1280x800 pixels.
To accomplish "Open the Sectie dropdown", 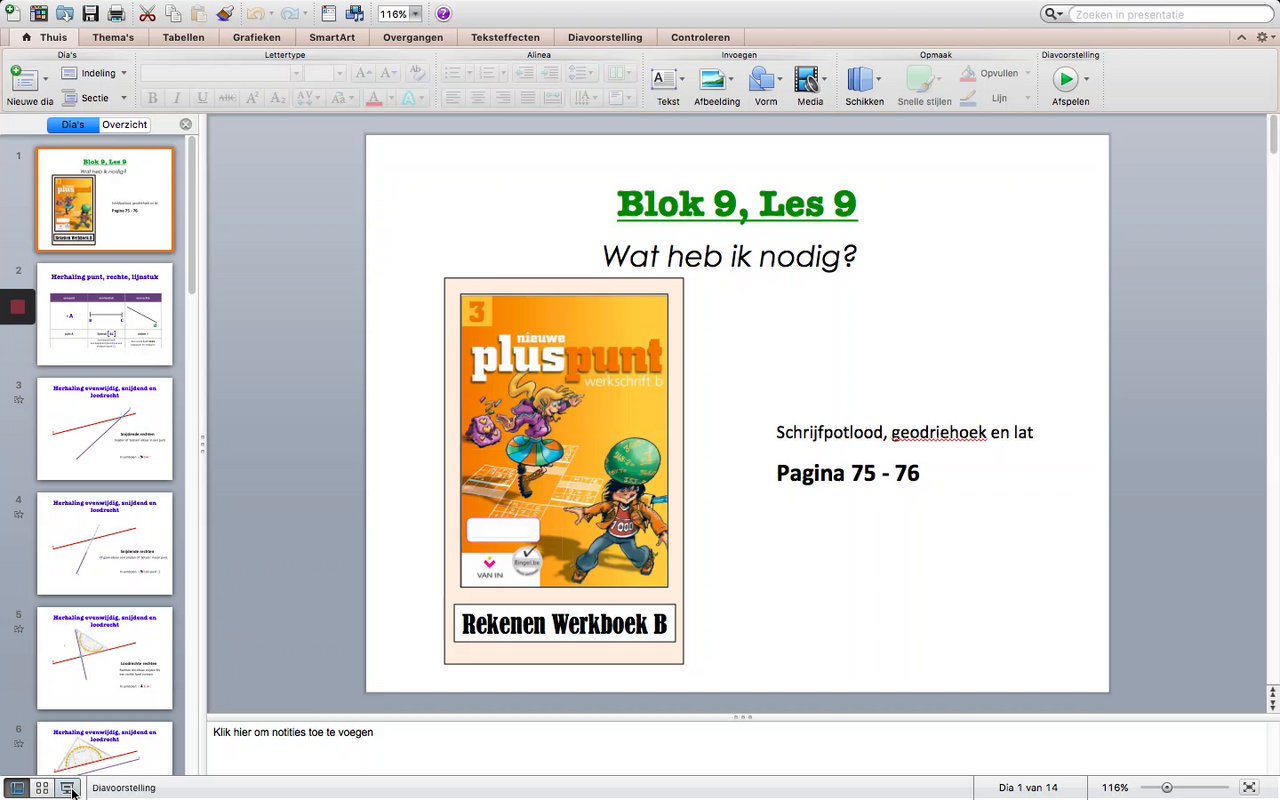I will pyautogui.click(x=94, y=98).
